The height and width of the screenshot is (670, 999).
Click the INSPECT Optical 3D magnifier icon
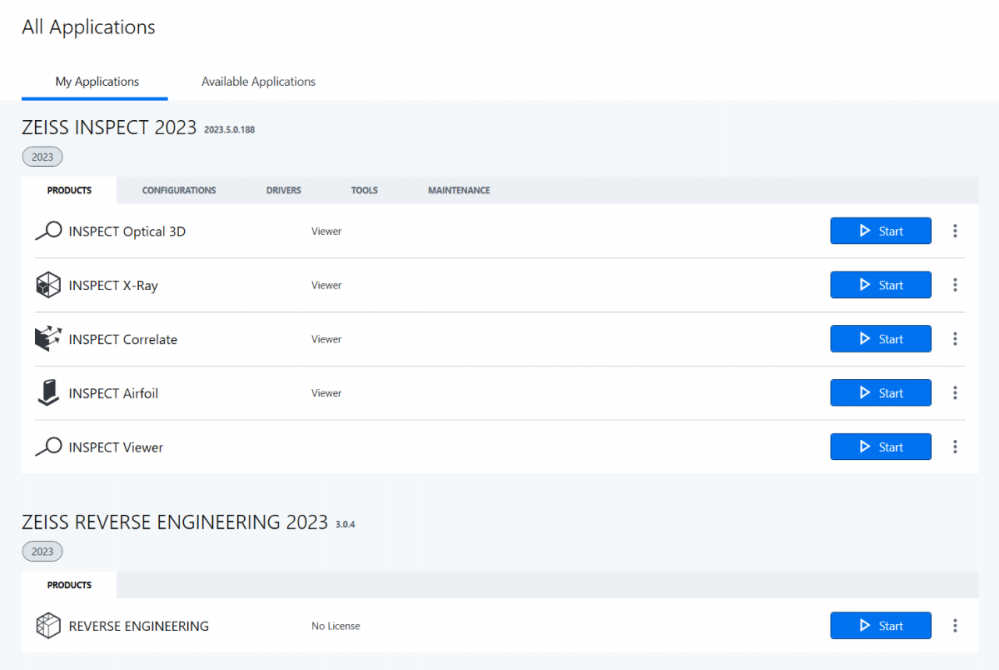[x=48, y=231]
